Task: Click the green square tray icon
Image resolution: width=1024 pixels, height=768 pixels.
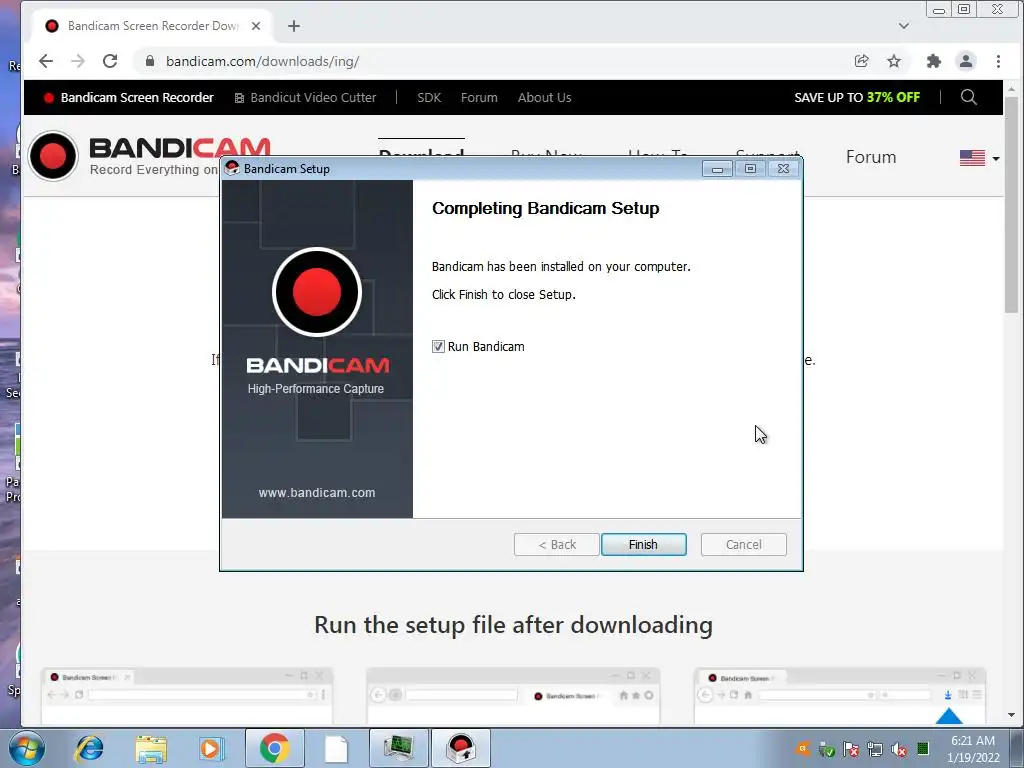Action: 923,748
